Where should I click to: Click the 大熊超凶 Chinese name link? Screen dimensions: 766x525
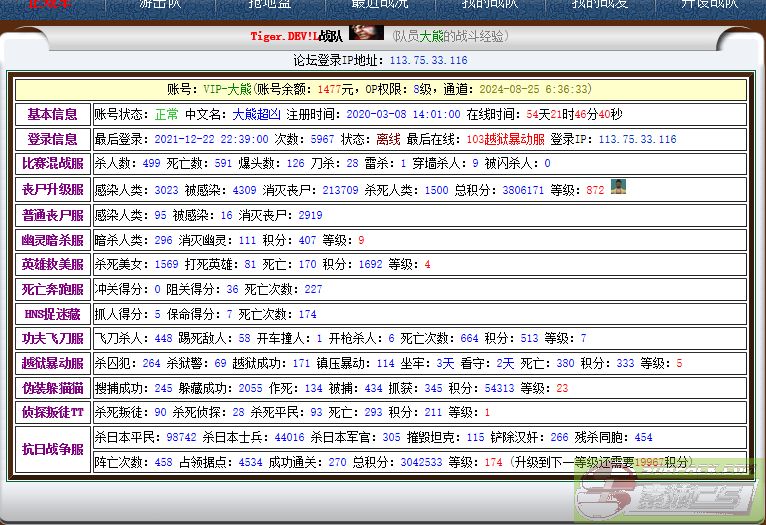[257, 114]
